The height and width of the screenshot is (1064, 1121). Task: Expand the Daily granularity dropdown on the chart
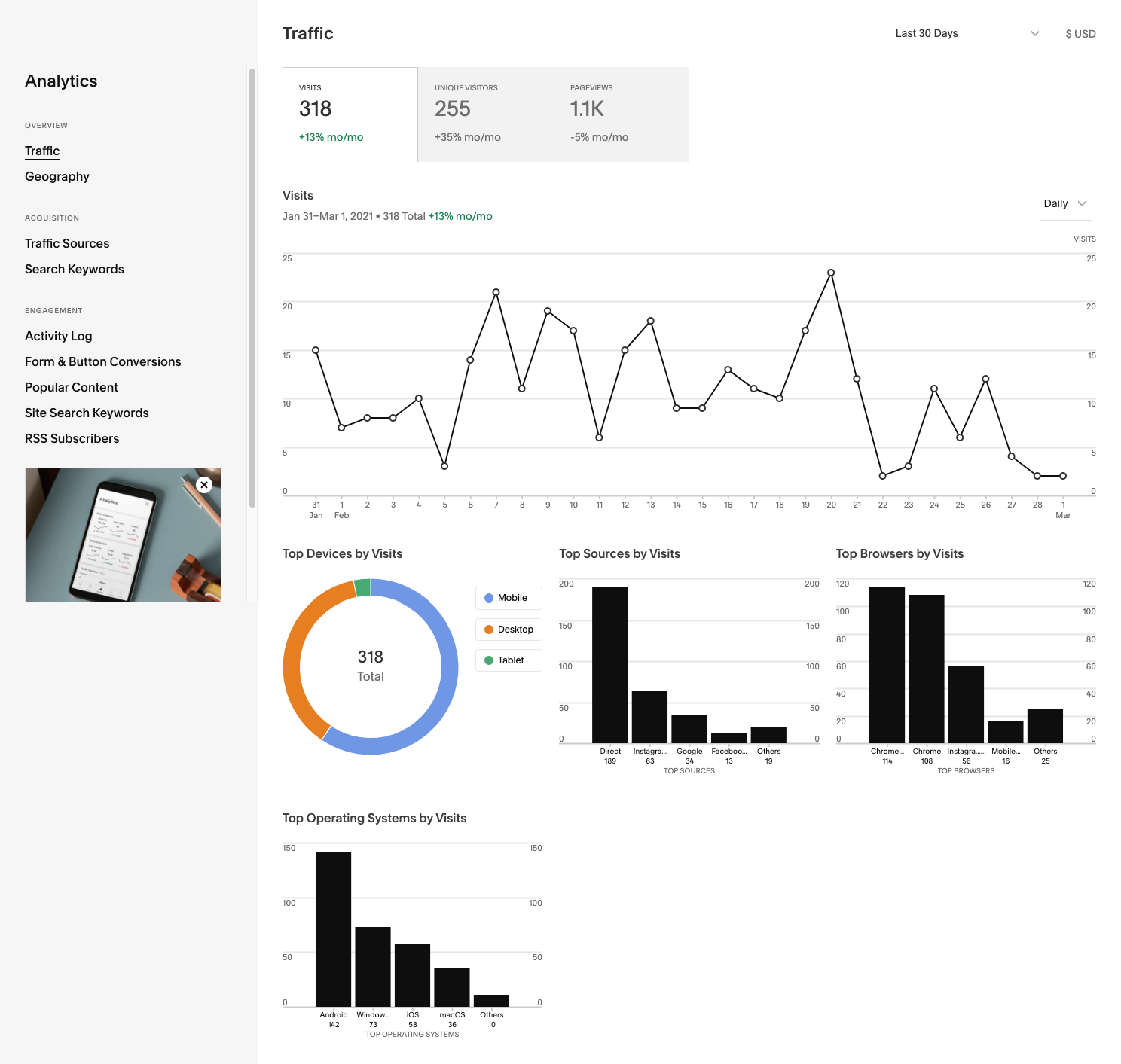[x=1064, y=203]
